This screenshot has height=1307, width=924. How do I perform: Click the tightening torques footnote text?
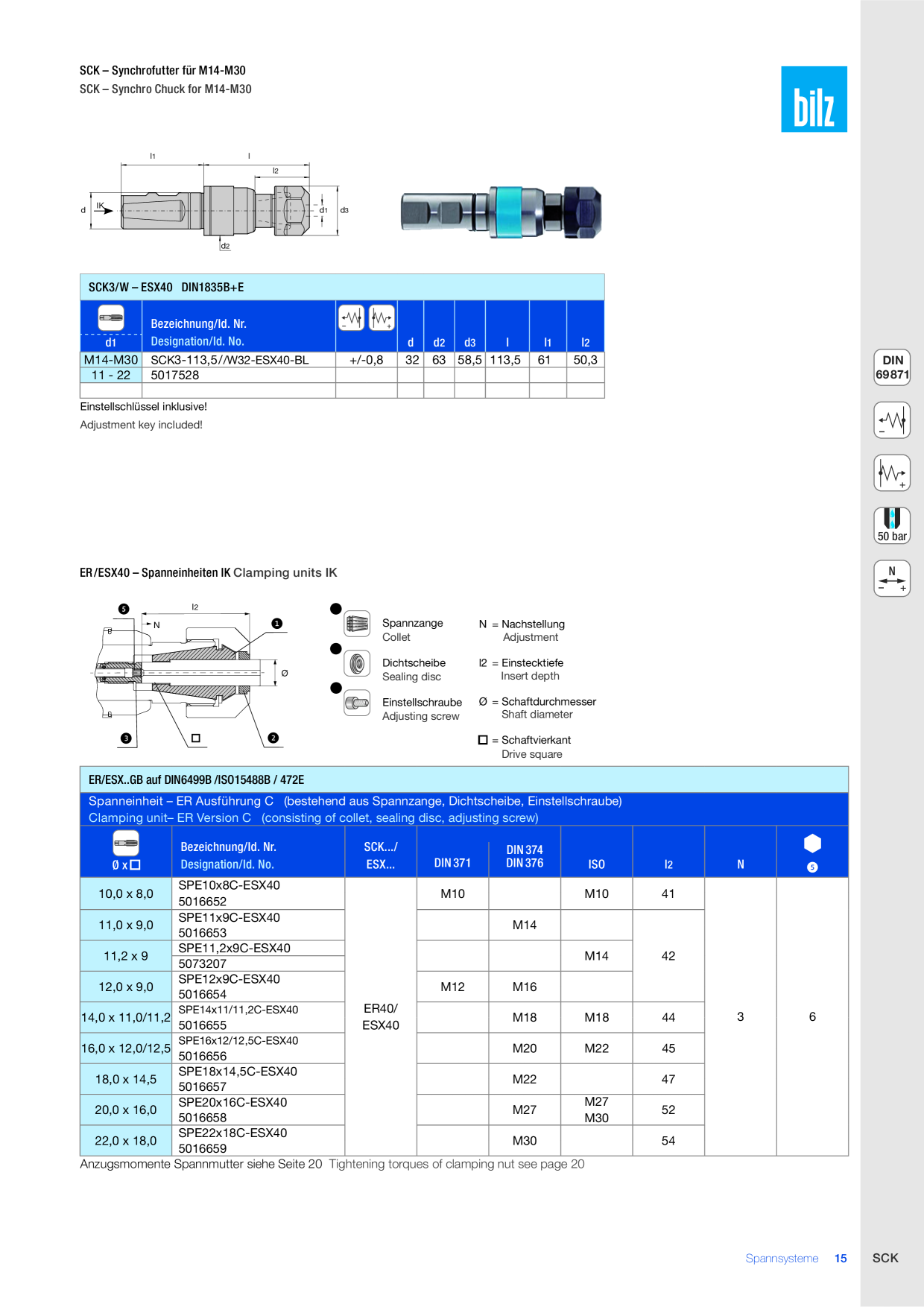(332, 1164)
